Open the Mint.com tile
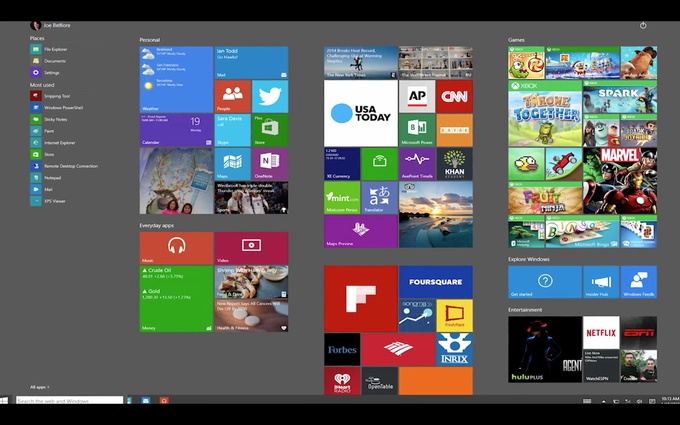This screenshot has width=680, height=425. coord(342,198)
